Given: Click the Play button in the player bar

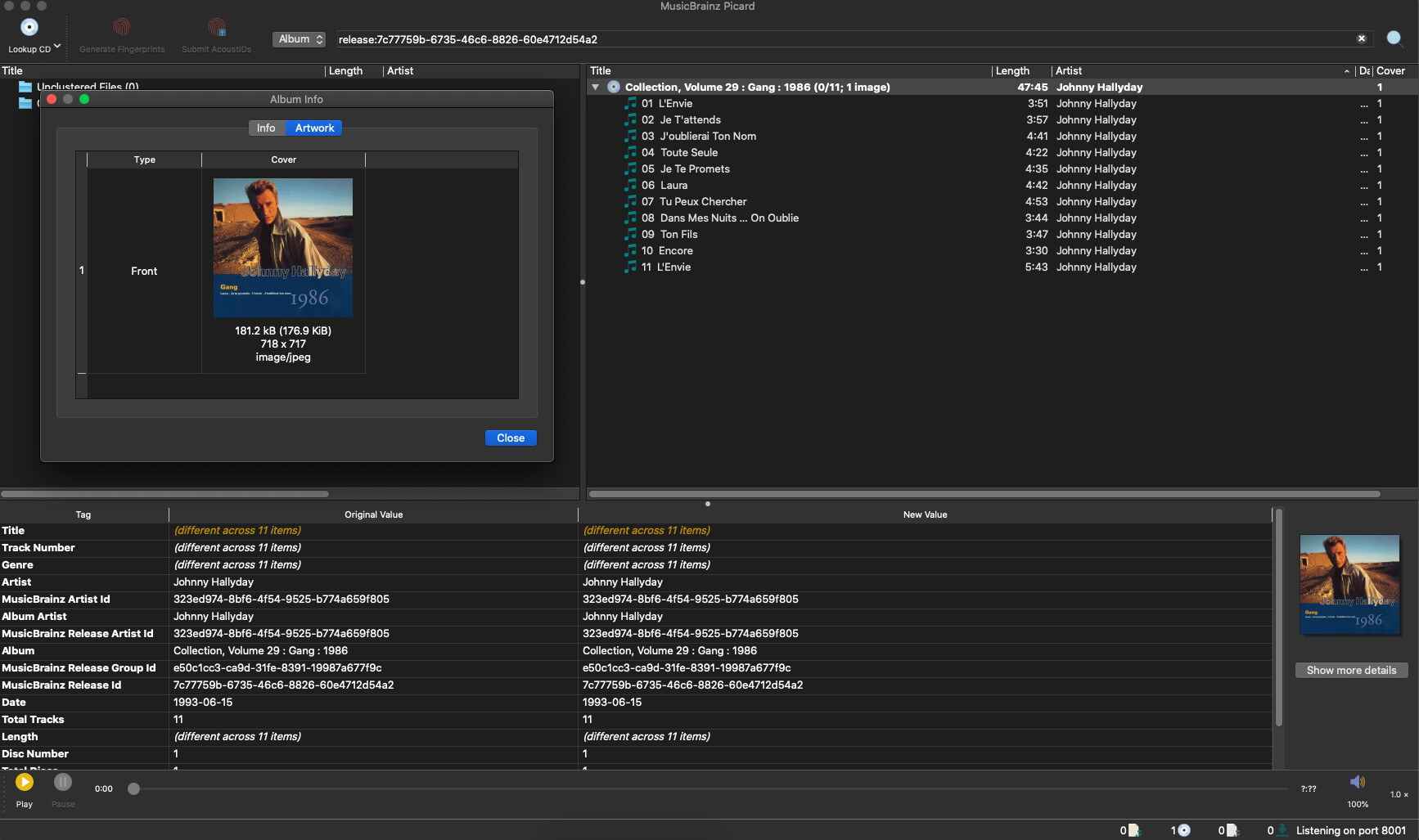Looking at the screenshot, I should [25, 783].
